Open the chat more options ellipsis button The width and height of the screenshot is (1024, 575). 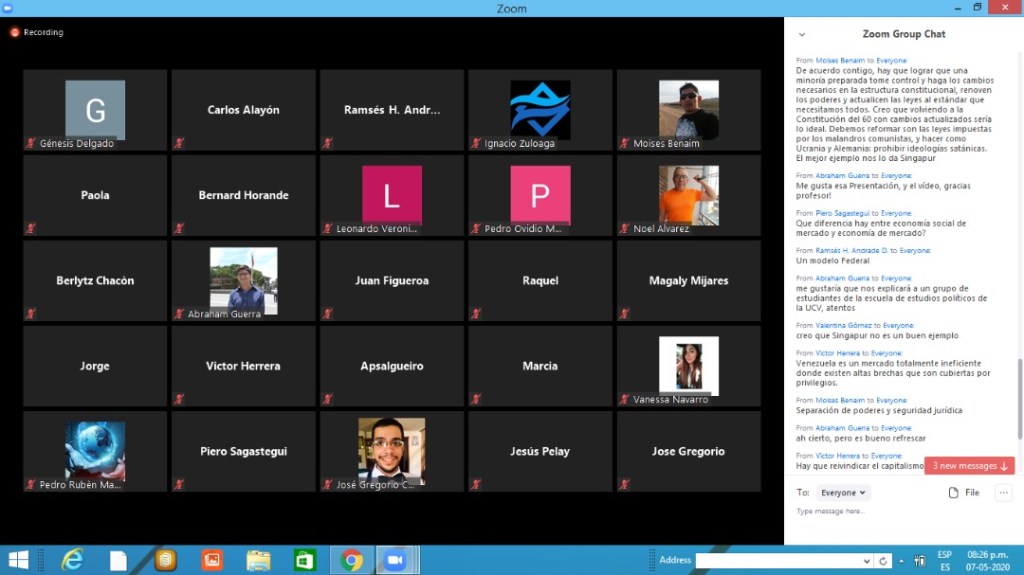click(x=1003, y=492)
